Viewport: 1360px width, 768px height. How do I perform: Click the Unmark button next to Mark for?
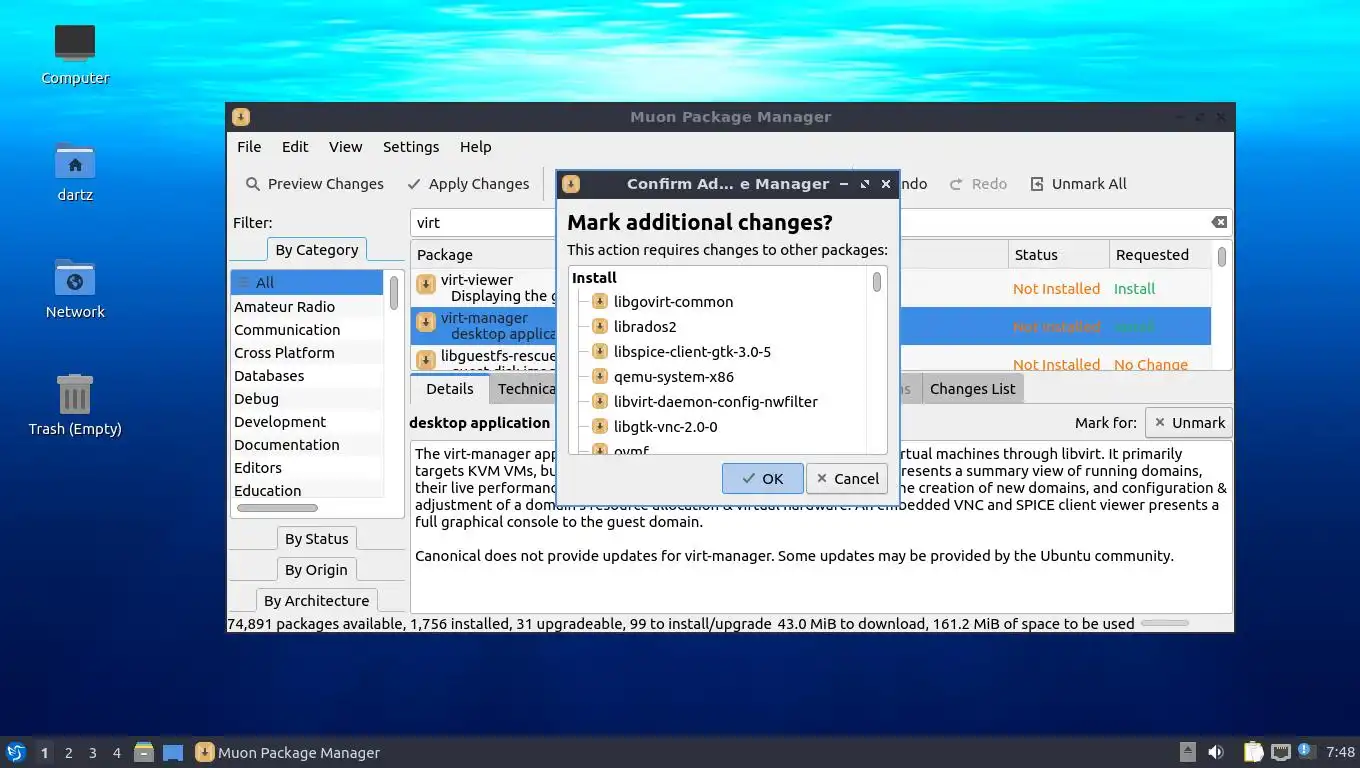tap(1189, 423)
